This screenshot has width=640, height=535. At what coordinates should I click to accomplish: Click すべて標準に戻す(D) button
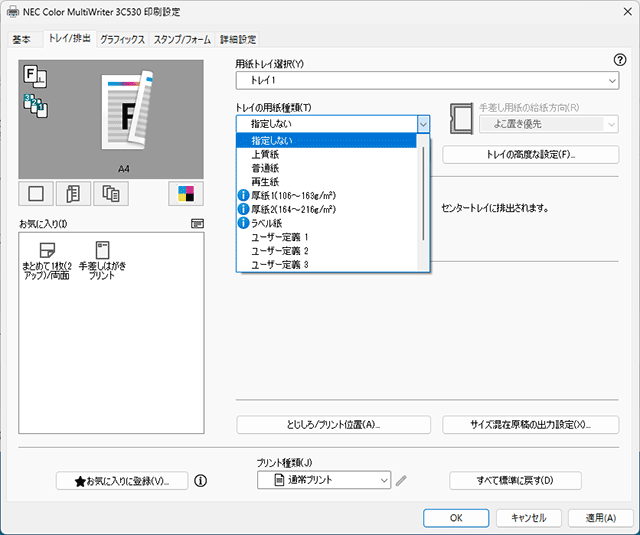coord(515,480)
